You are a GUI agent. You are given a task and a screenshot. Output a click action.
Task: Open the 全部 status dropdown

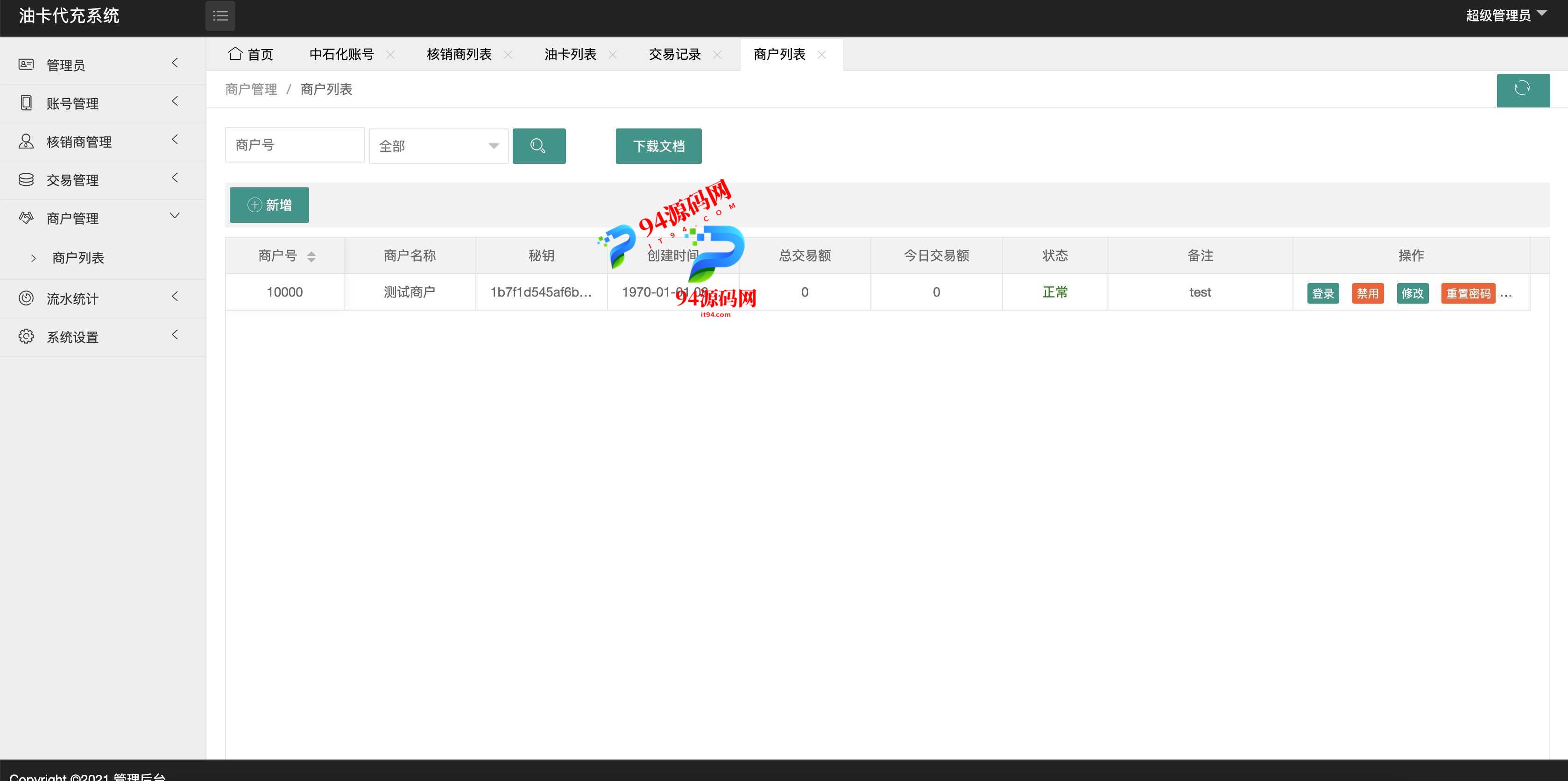(x=438, y=146)
